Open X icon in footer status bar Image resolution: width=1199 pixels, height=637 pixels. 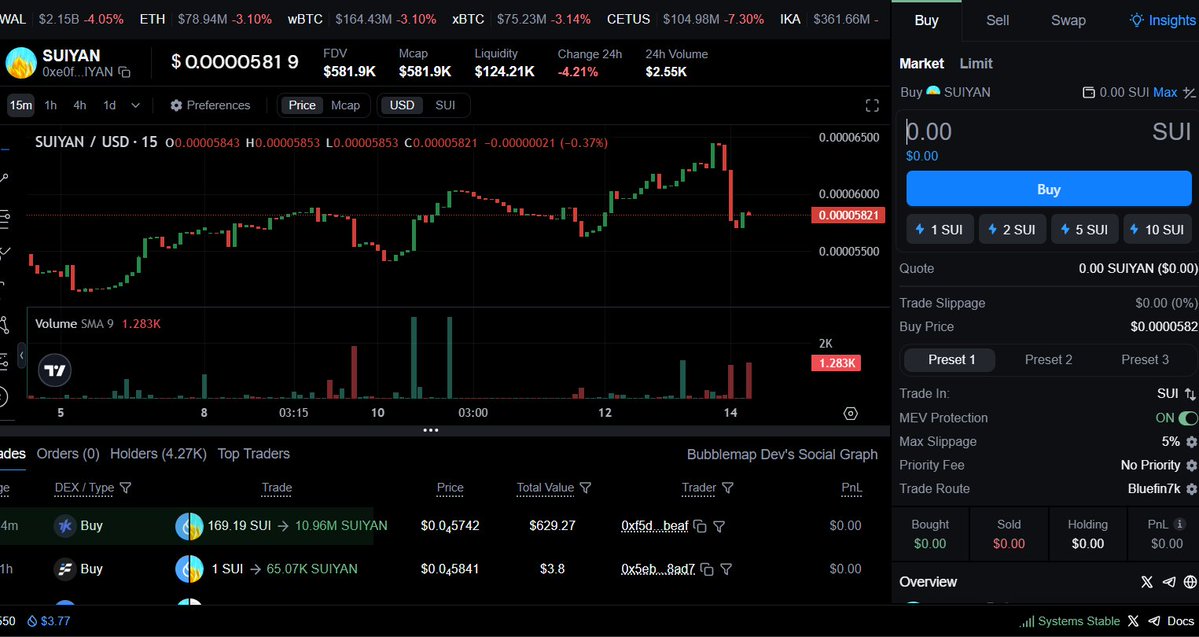coord(1133,621)
